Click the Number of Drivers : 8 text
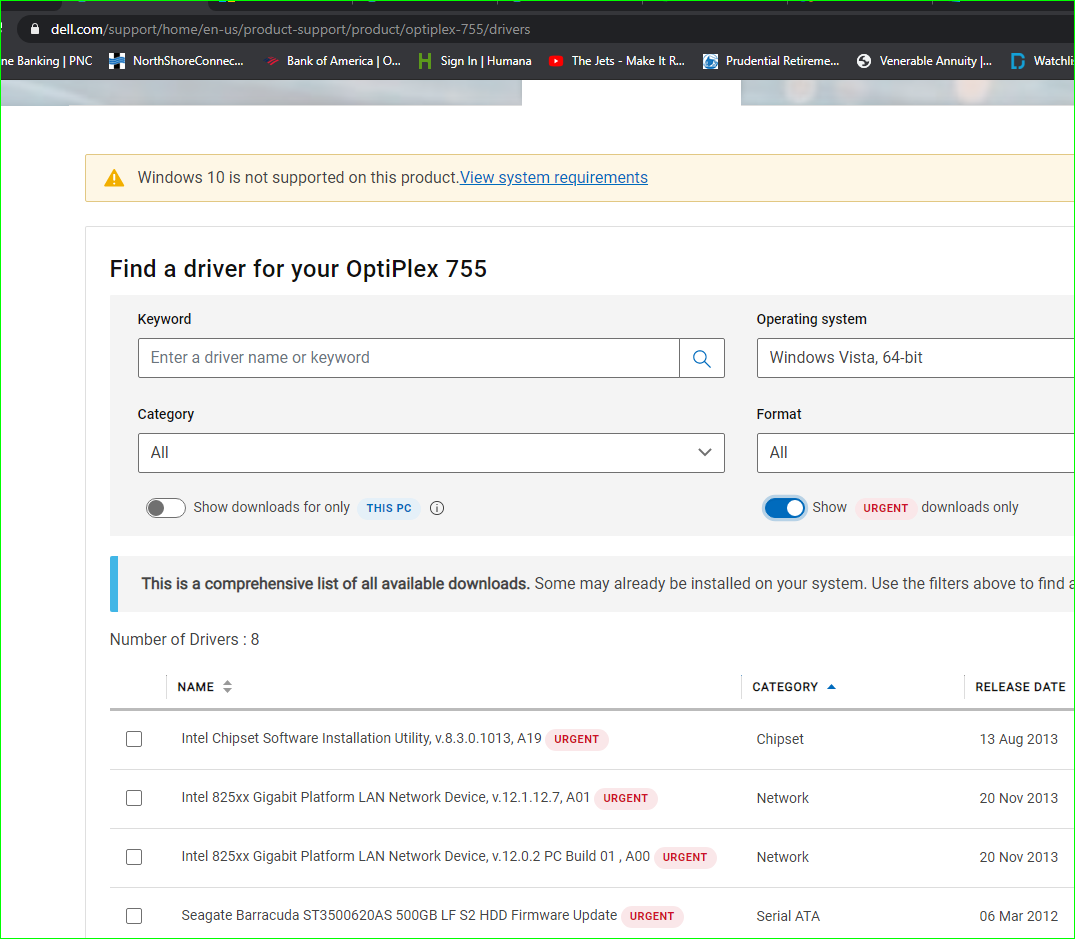Screen dimensions: 1075x939 (184, 639)
